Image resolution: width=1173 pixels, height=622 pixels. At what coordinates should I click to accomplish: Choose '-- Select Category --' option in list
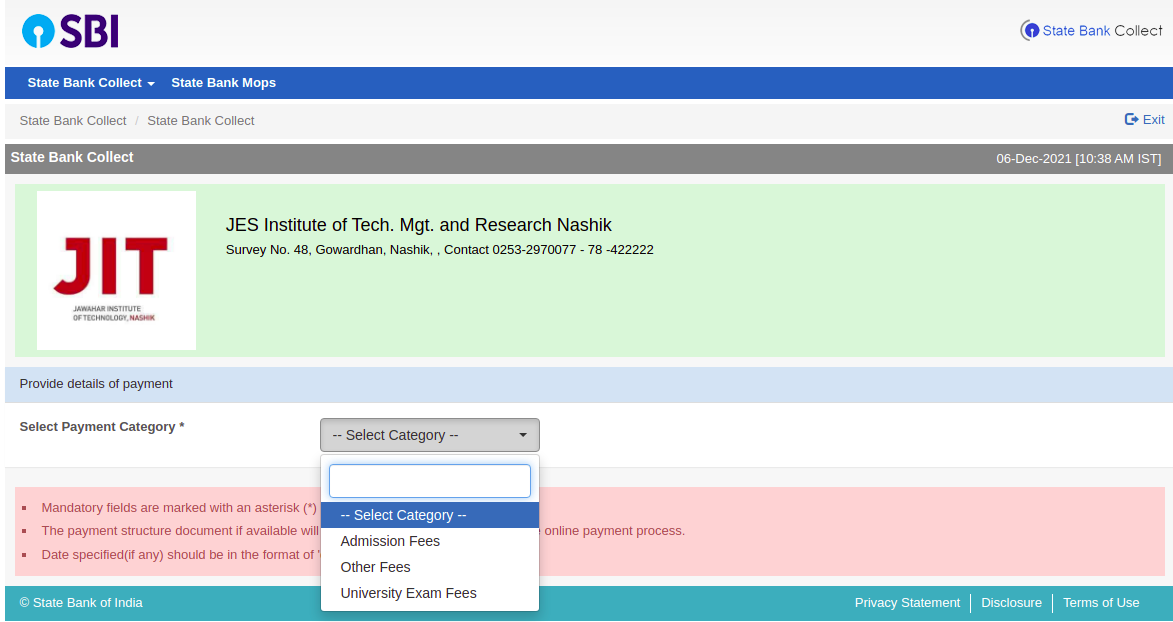(x=429, y=515)
